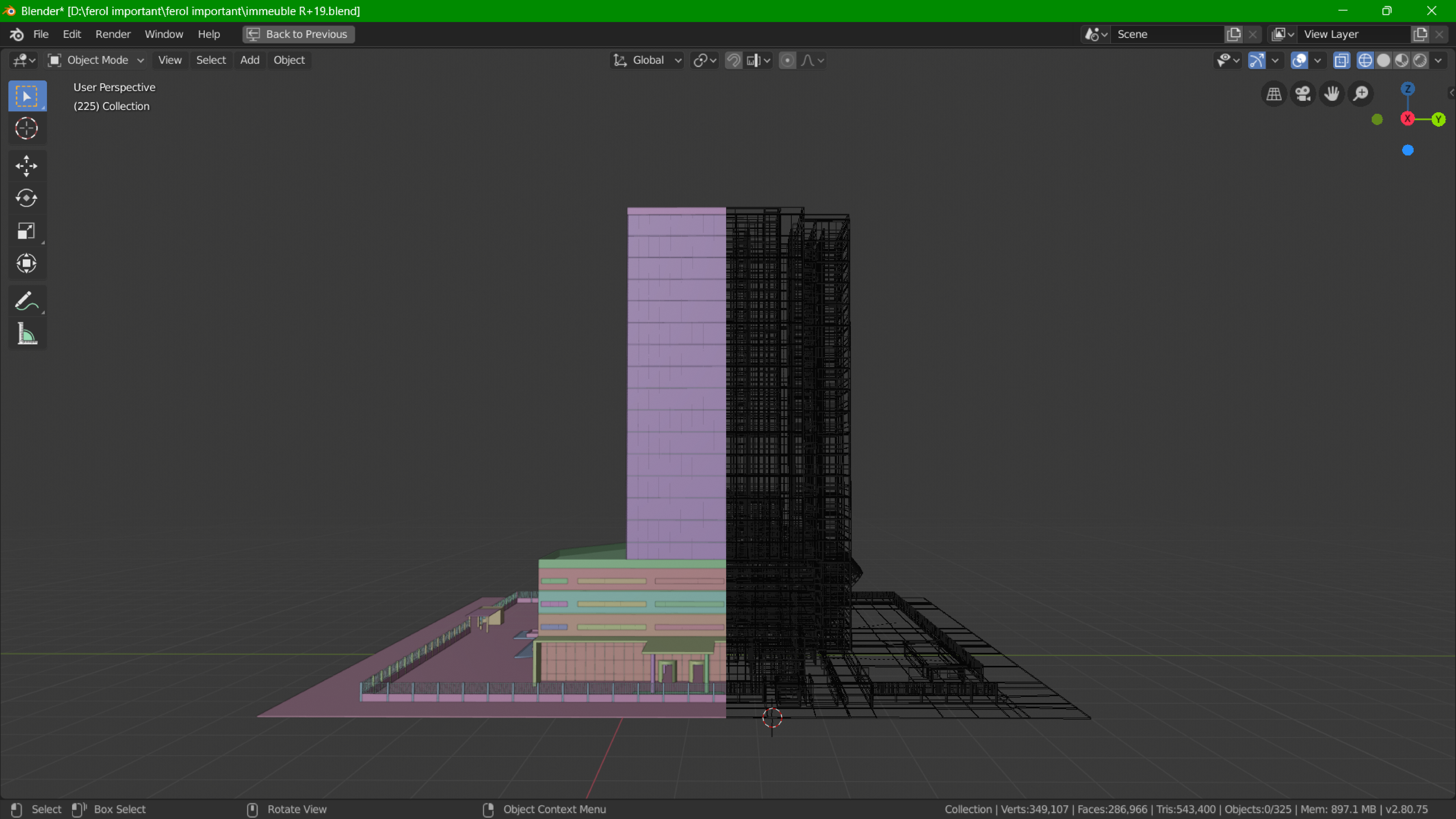Open object visibility and selectability dropdown
Viewport: 1456px width, 819px height.
click(1228, 60)
